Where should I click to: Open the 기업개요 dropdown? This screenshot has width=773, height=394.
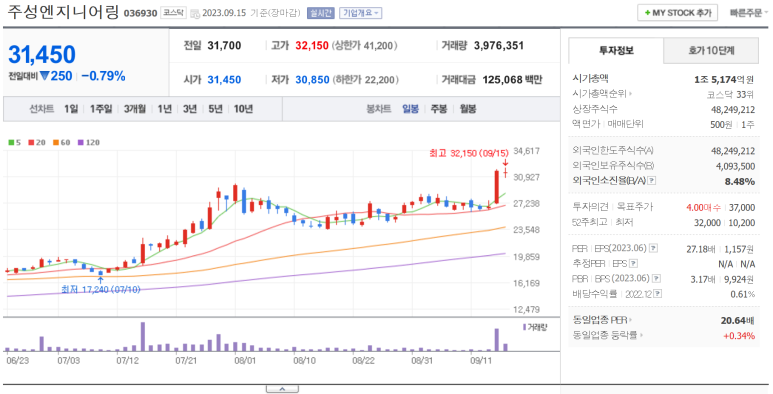pyautogui.click(x=361, y=13)
